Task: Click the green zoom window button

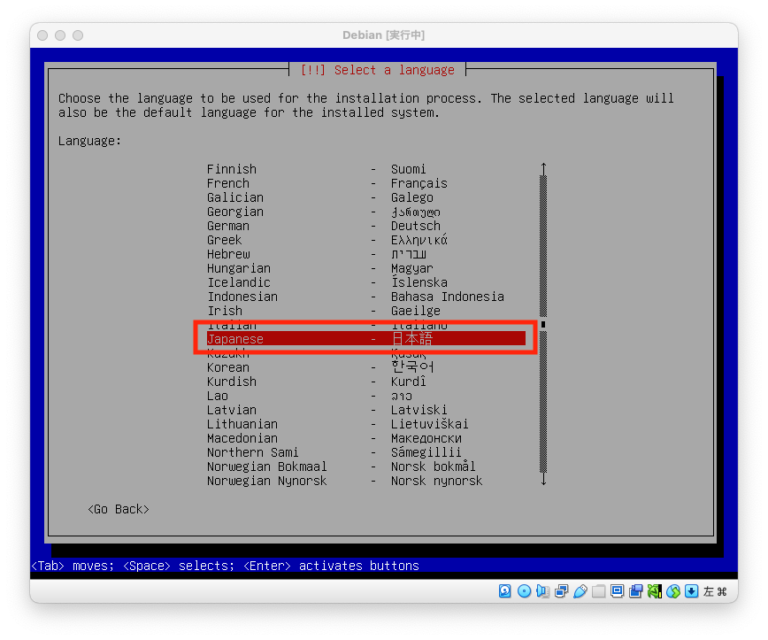Action: click(x=79, y=35)
